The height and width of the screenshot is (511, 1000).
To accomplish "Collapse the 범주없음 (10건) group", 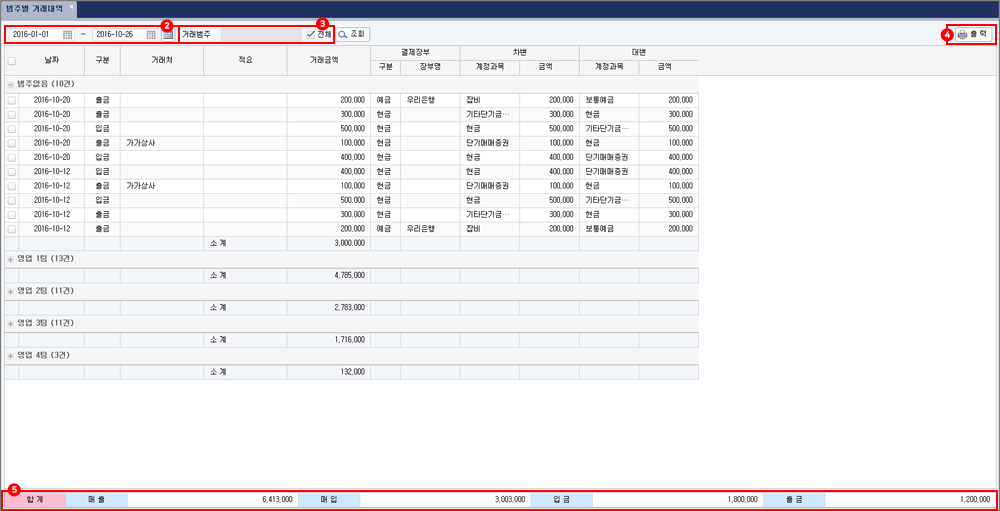I will [x=10, y=83].
